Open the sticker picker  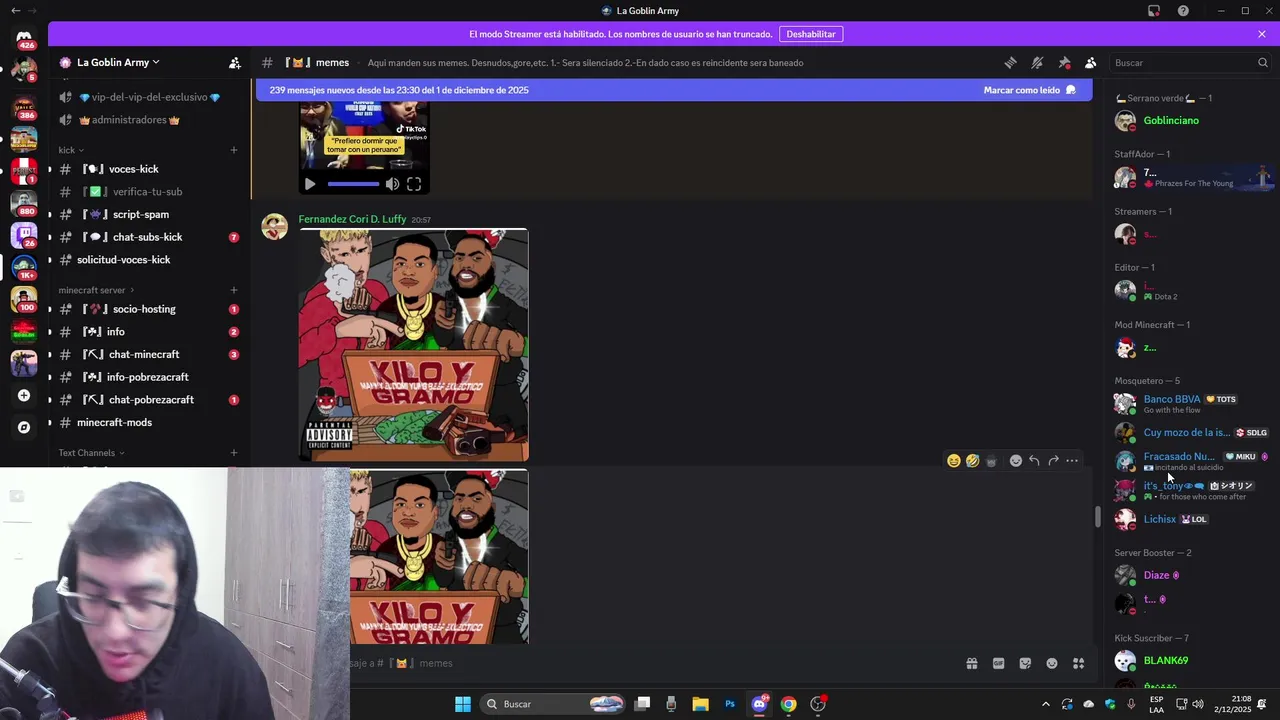[1025, 663]
